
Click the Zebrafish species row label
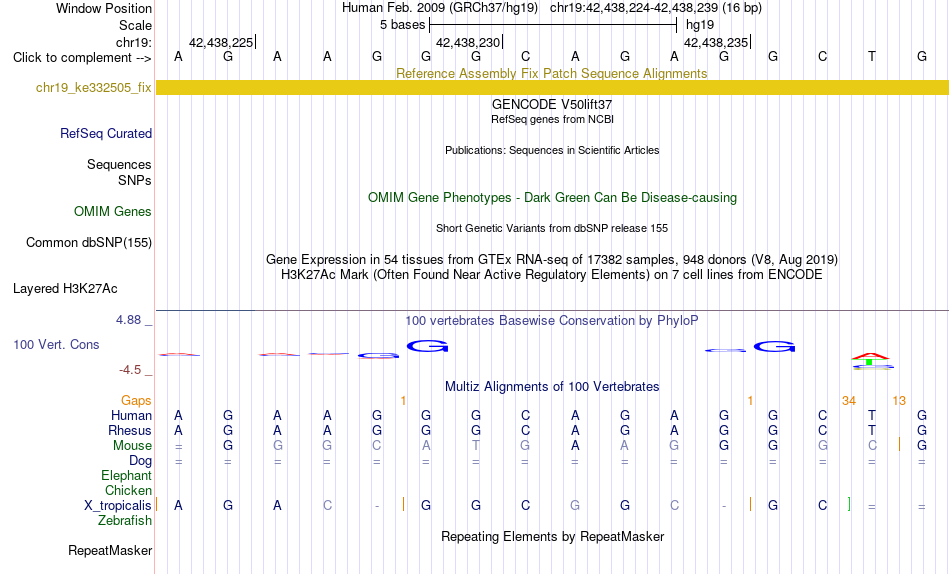[x=125, y=520]
